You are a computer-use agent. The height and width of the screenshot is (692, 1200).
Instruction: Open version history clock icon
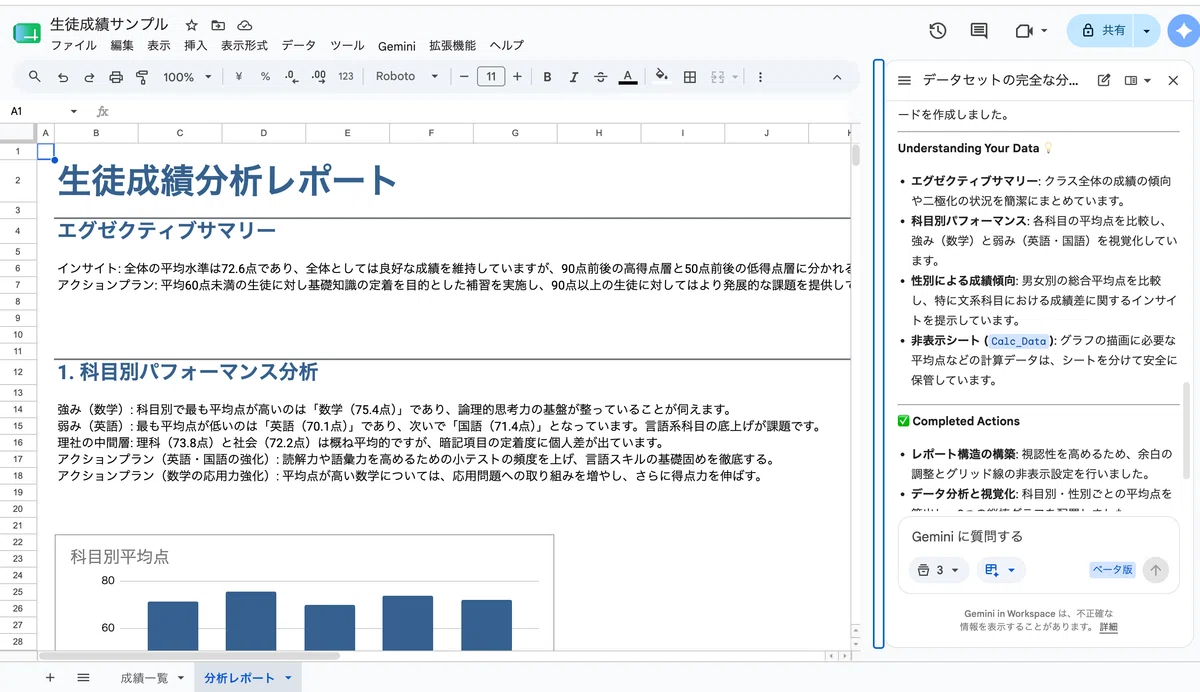pos(937,31)
